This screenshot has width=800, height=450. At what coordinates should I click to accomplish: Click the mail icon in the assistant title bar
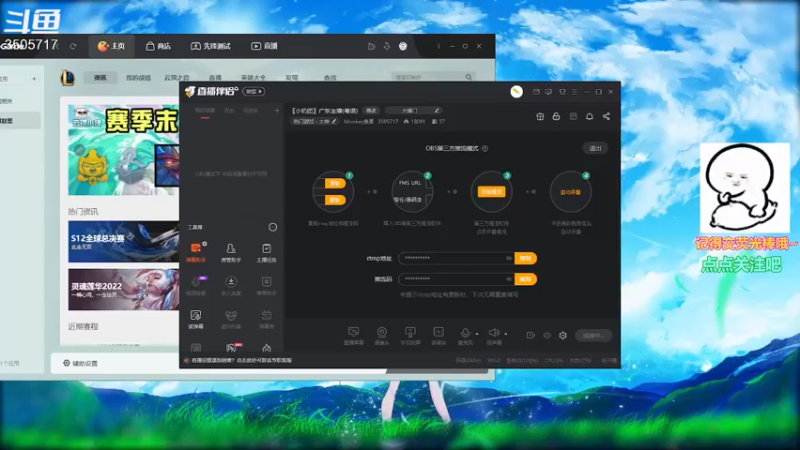pos(536,92)
